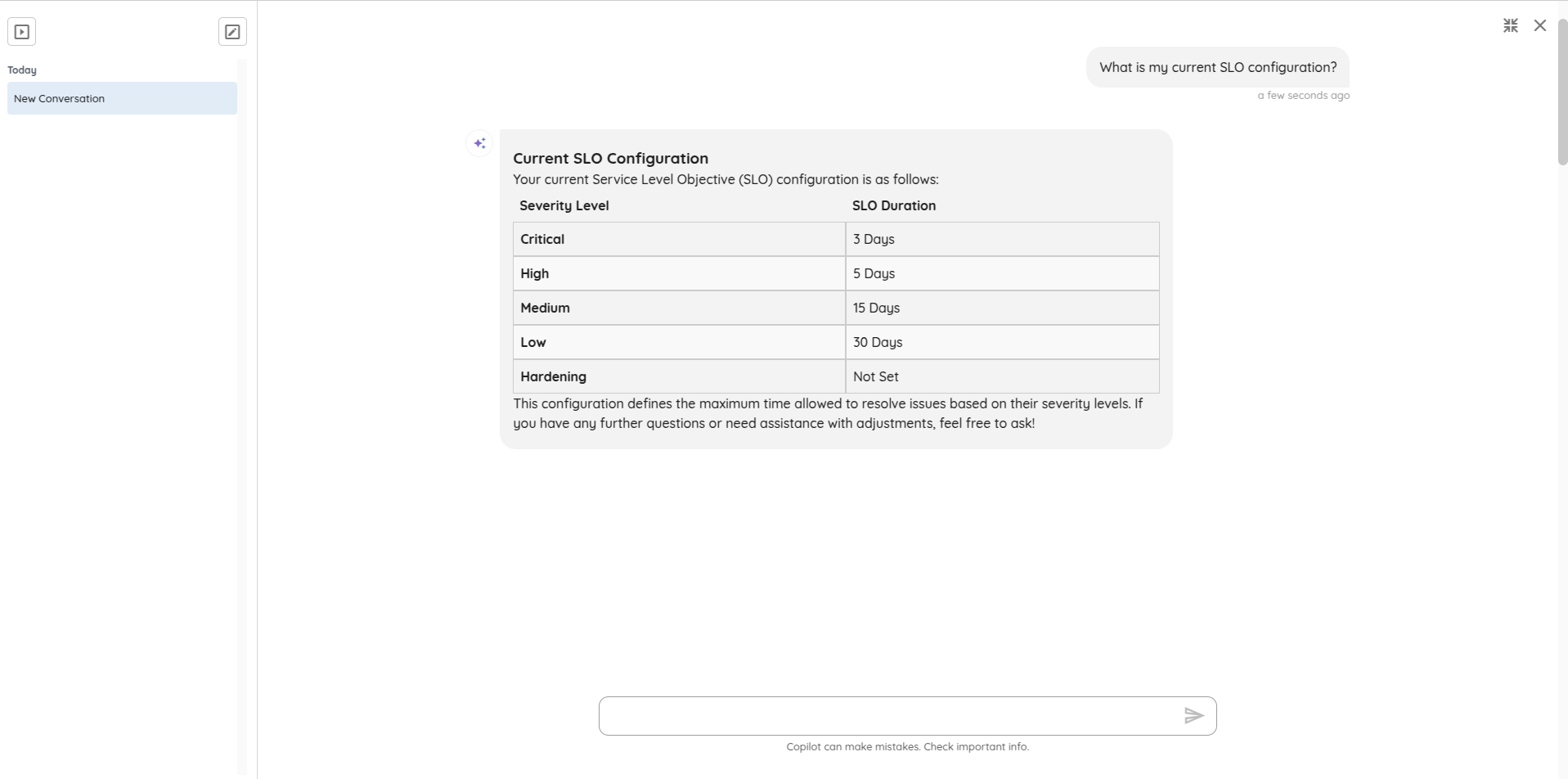This screenshot has height=779, width=1568.
Task: Select the "SLO Duration" column header
Action: coord(893,205)
